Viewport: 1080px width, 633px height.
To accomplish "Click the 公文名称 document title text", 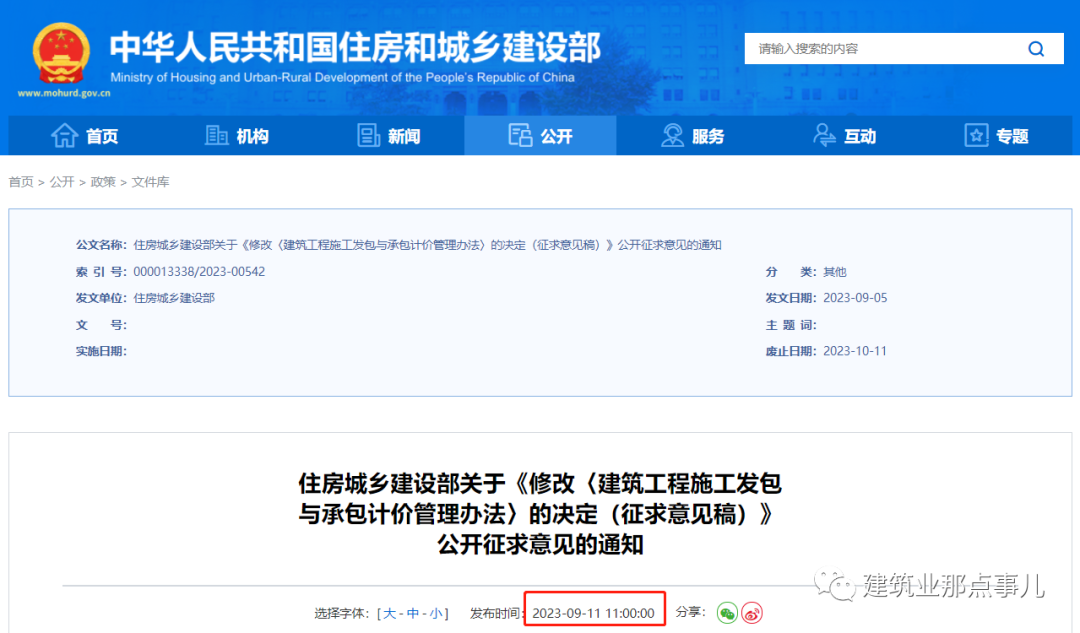I will point(427,245).
